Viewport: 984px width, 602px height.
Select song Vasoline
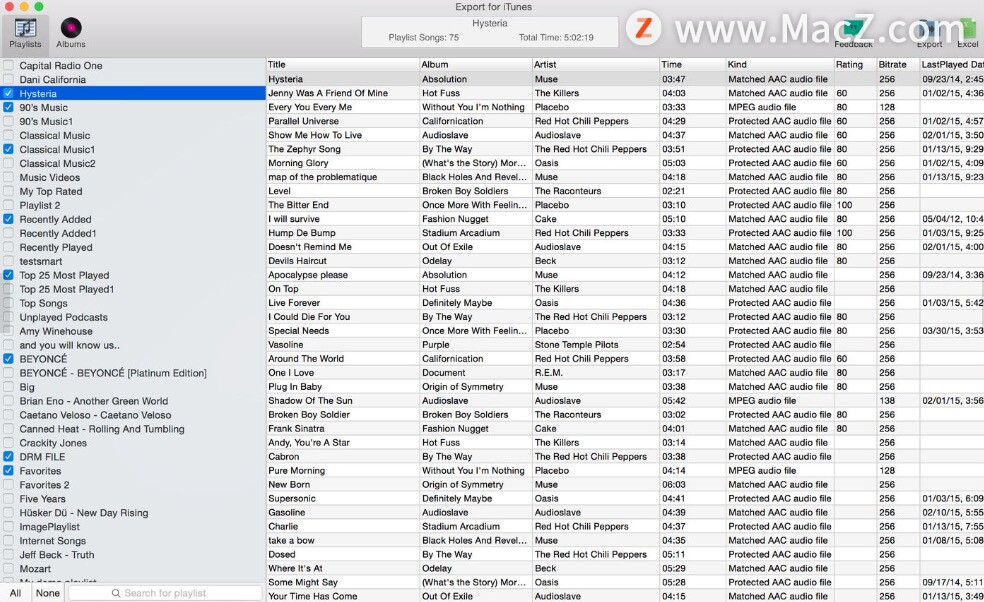(286, 345)
